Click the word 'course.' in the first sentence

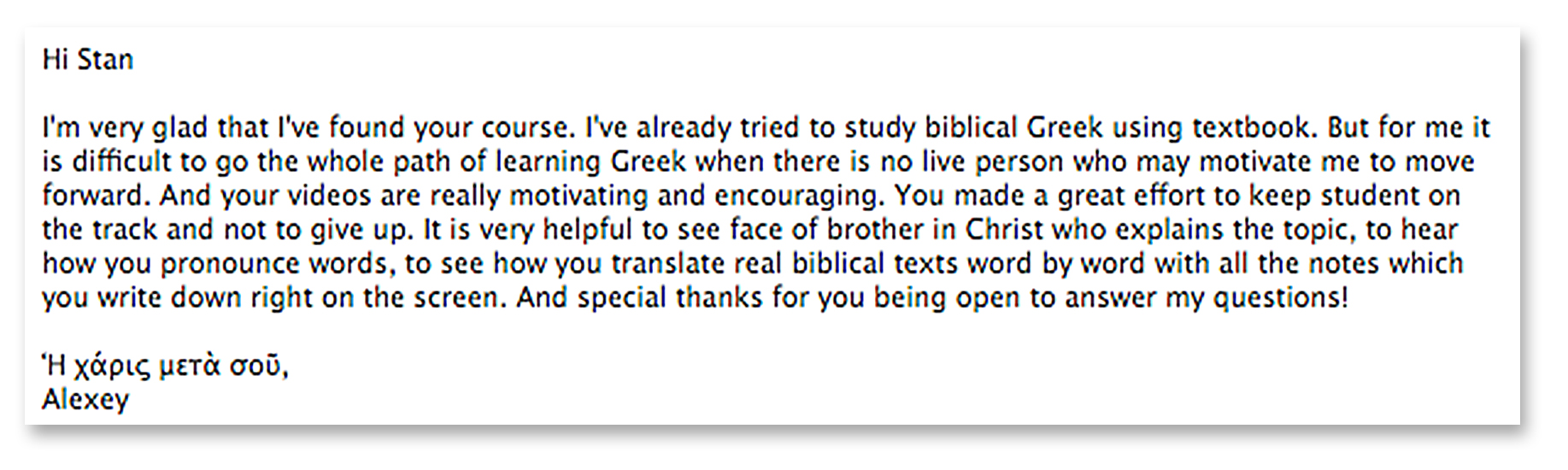click(528, 128)
